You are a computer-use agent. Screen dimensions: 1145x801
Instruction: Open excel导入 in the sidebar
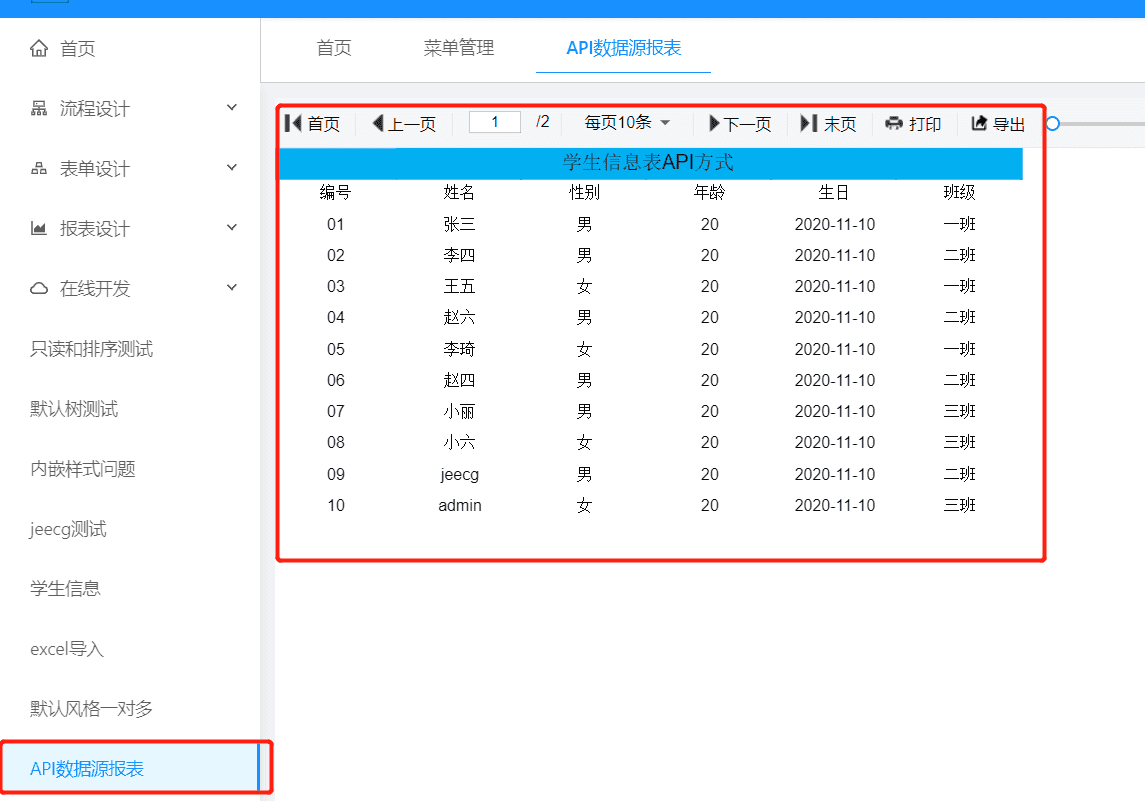pos(67,649)
